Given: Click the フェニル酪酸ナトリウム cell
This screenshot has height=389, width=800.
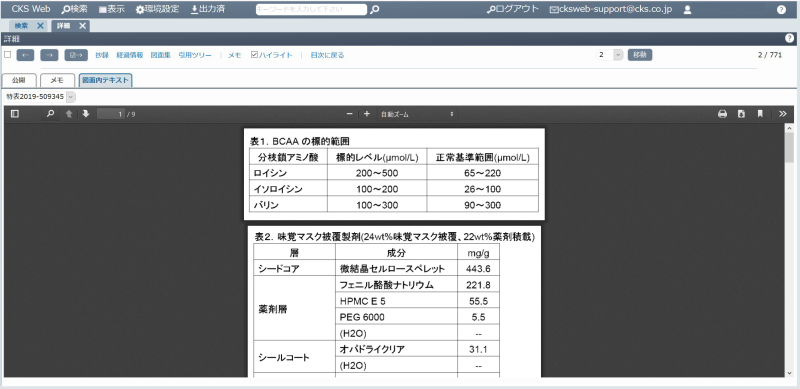Looking at the screenshot, I should (x=396, y=285).
